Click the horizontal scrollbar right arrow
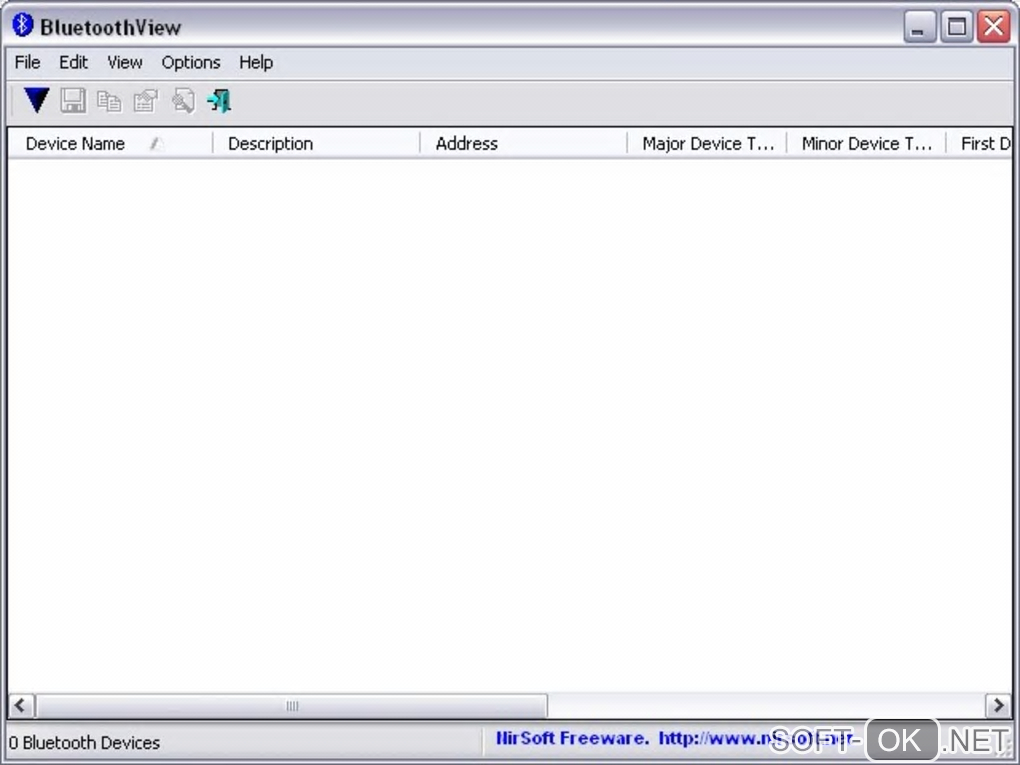The image size is (1020, 765). point(999,706)
